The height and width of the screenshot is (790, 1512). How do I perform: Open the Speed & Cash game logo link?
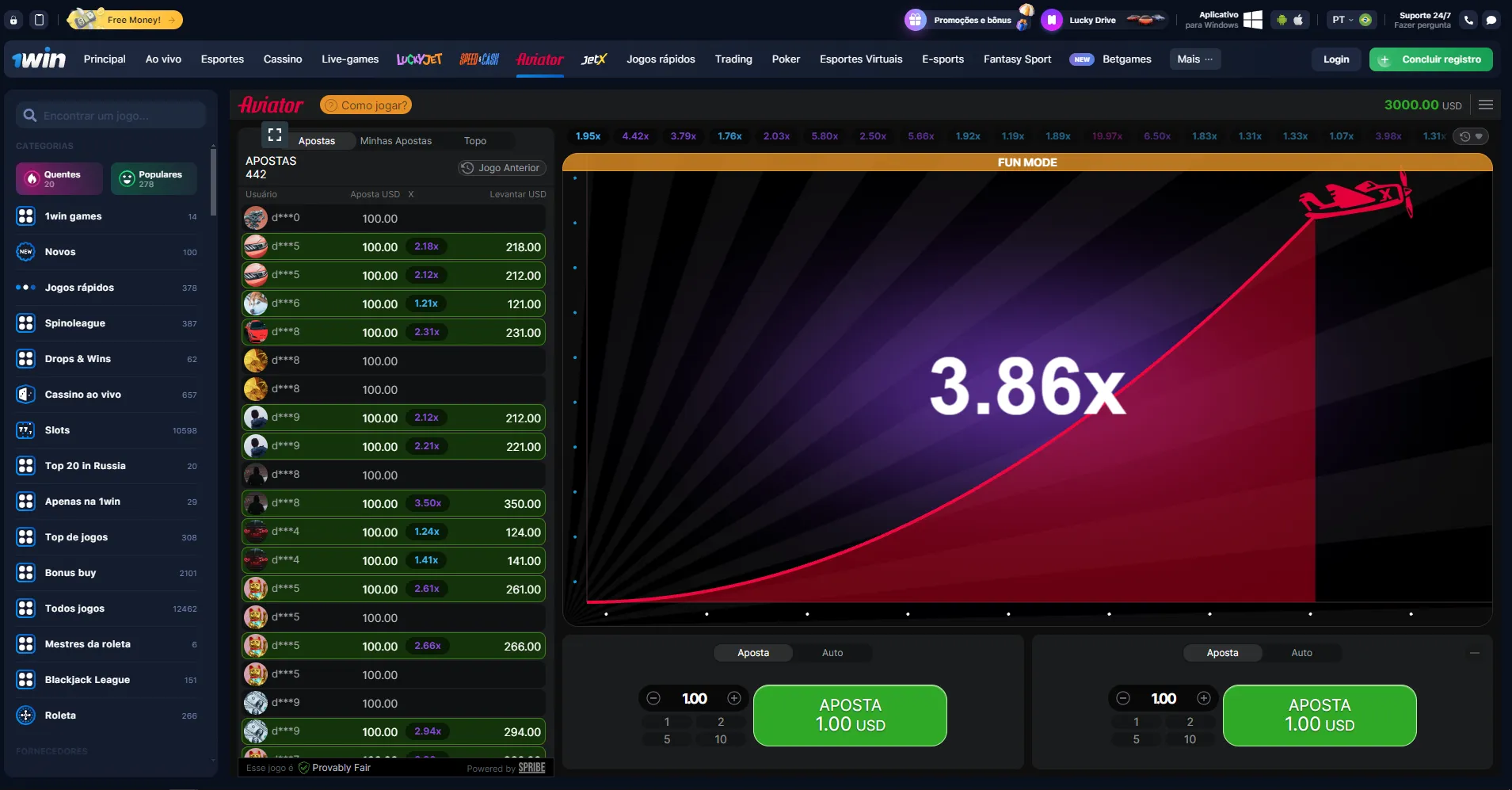coord(479,59)
